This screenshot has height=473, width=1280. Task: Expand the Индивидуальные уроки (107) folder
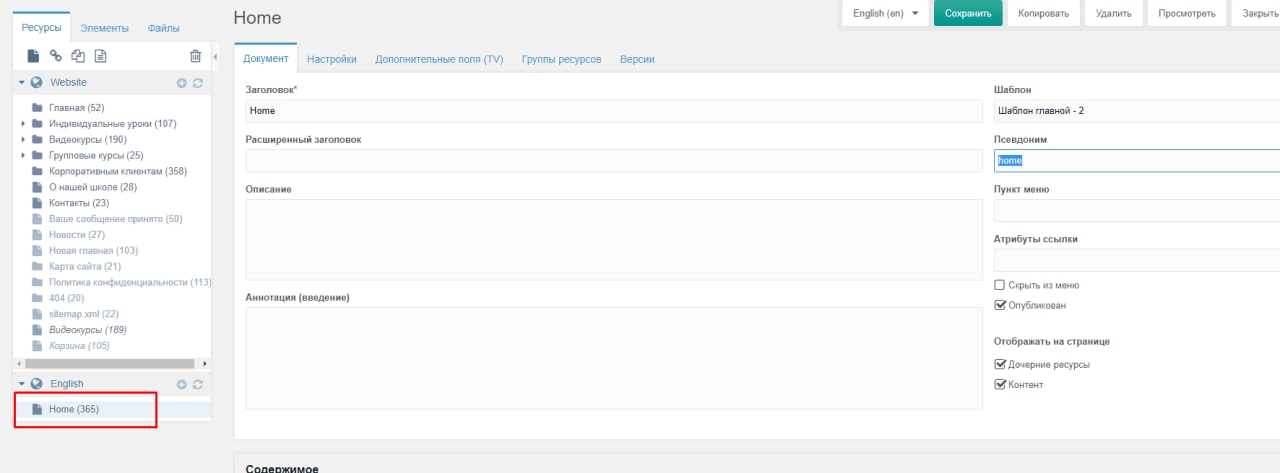tap(23, 124)
